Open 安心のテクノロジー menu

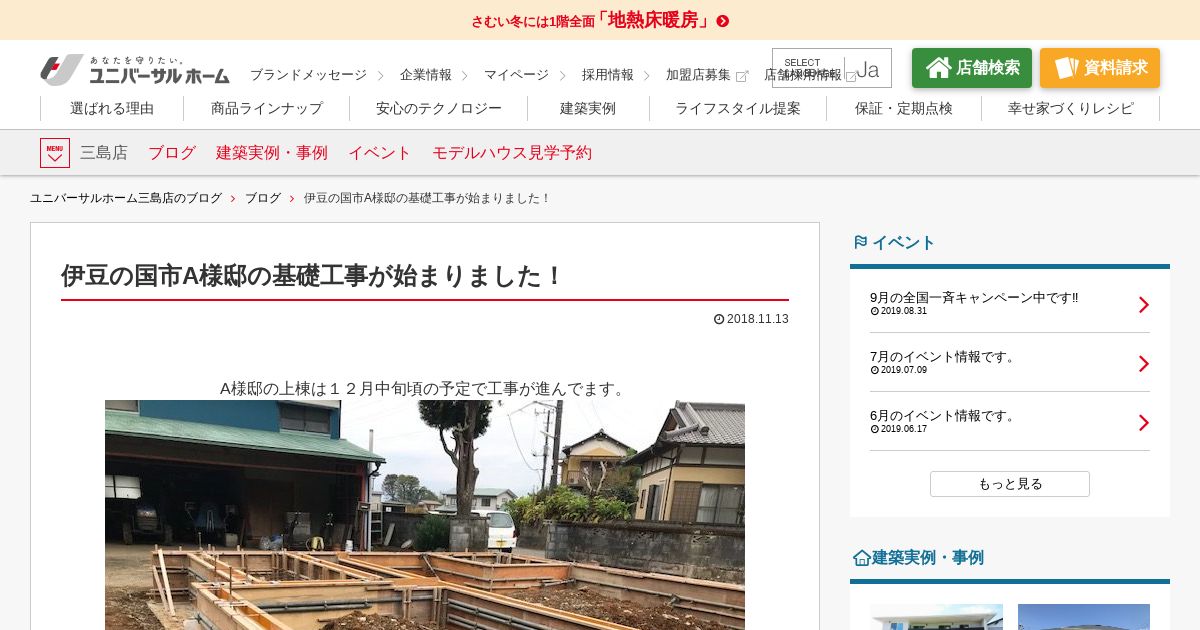click(x=439, y=109)
